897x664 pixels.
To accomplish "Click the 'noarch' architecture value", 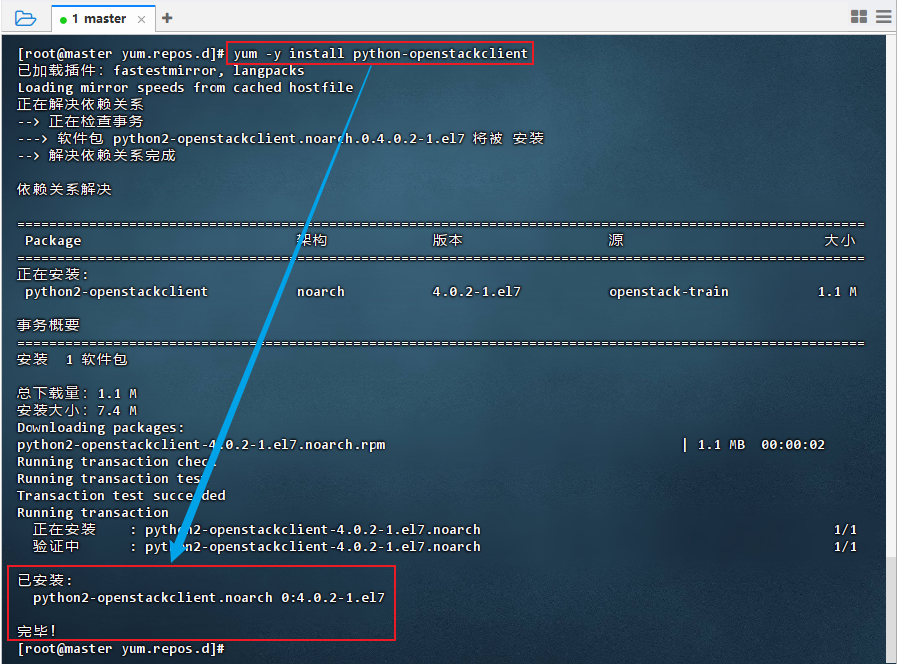I will pos(321,292).
